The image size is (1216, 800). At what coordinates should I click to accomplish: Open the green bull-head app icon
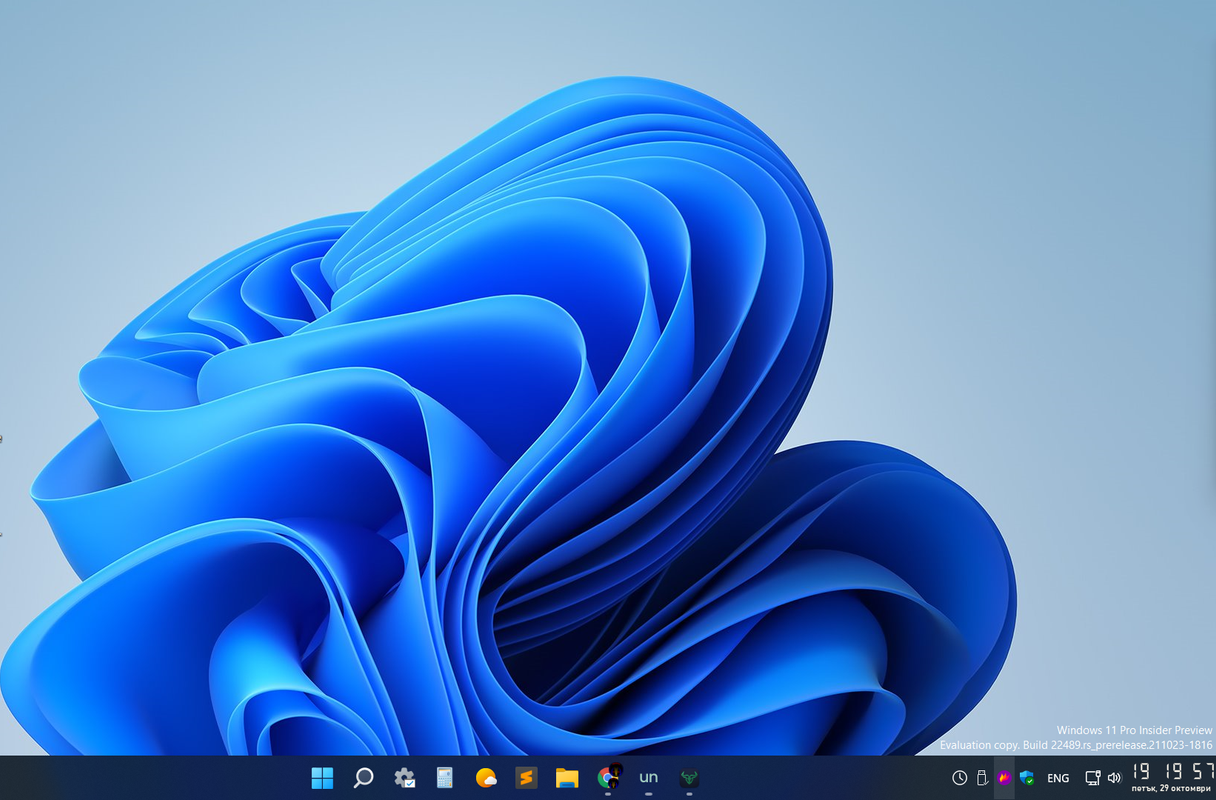(689, 777)
